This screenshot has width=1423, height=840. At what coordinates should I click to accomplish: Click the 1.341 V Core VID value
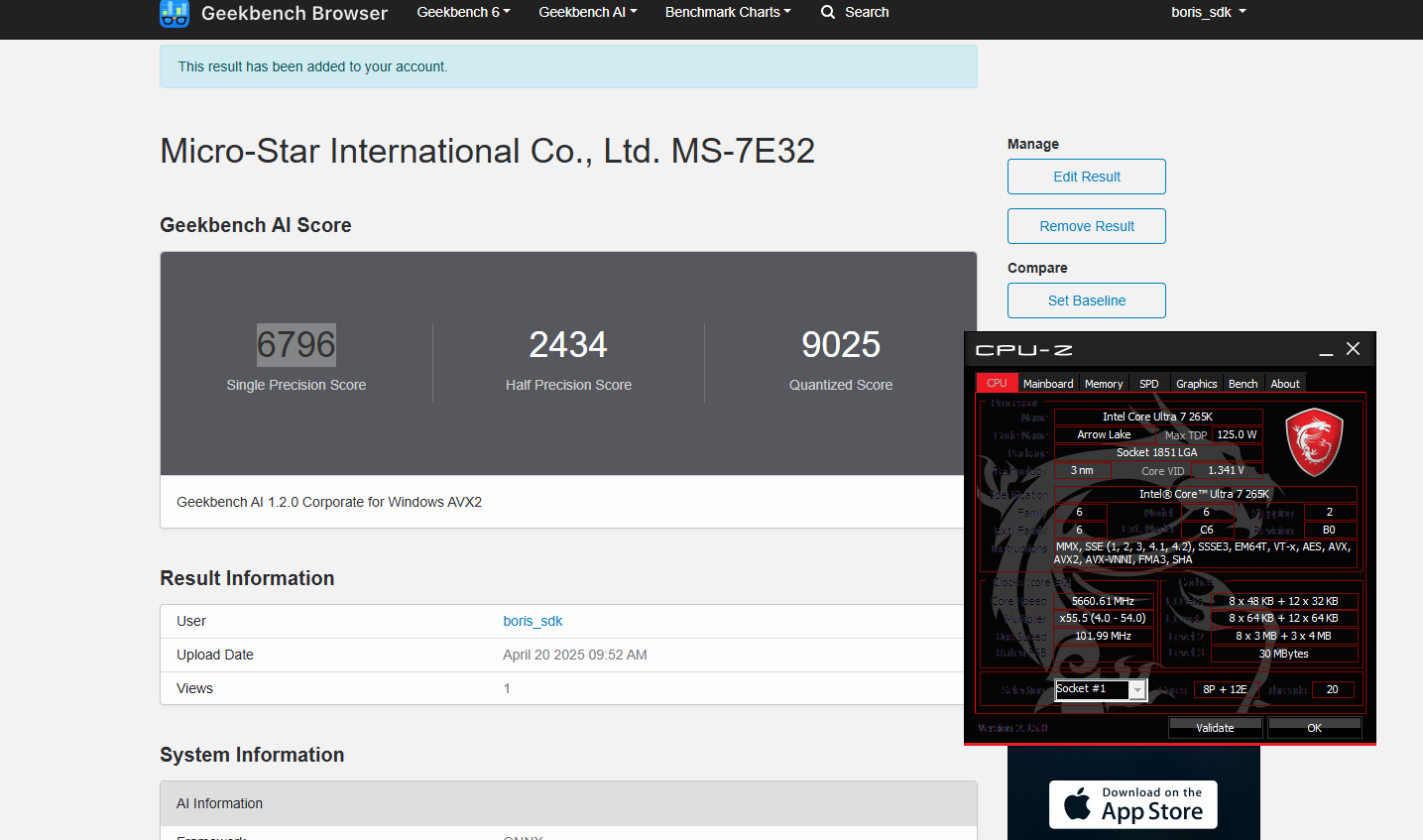[x=1226, y=470]
